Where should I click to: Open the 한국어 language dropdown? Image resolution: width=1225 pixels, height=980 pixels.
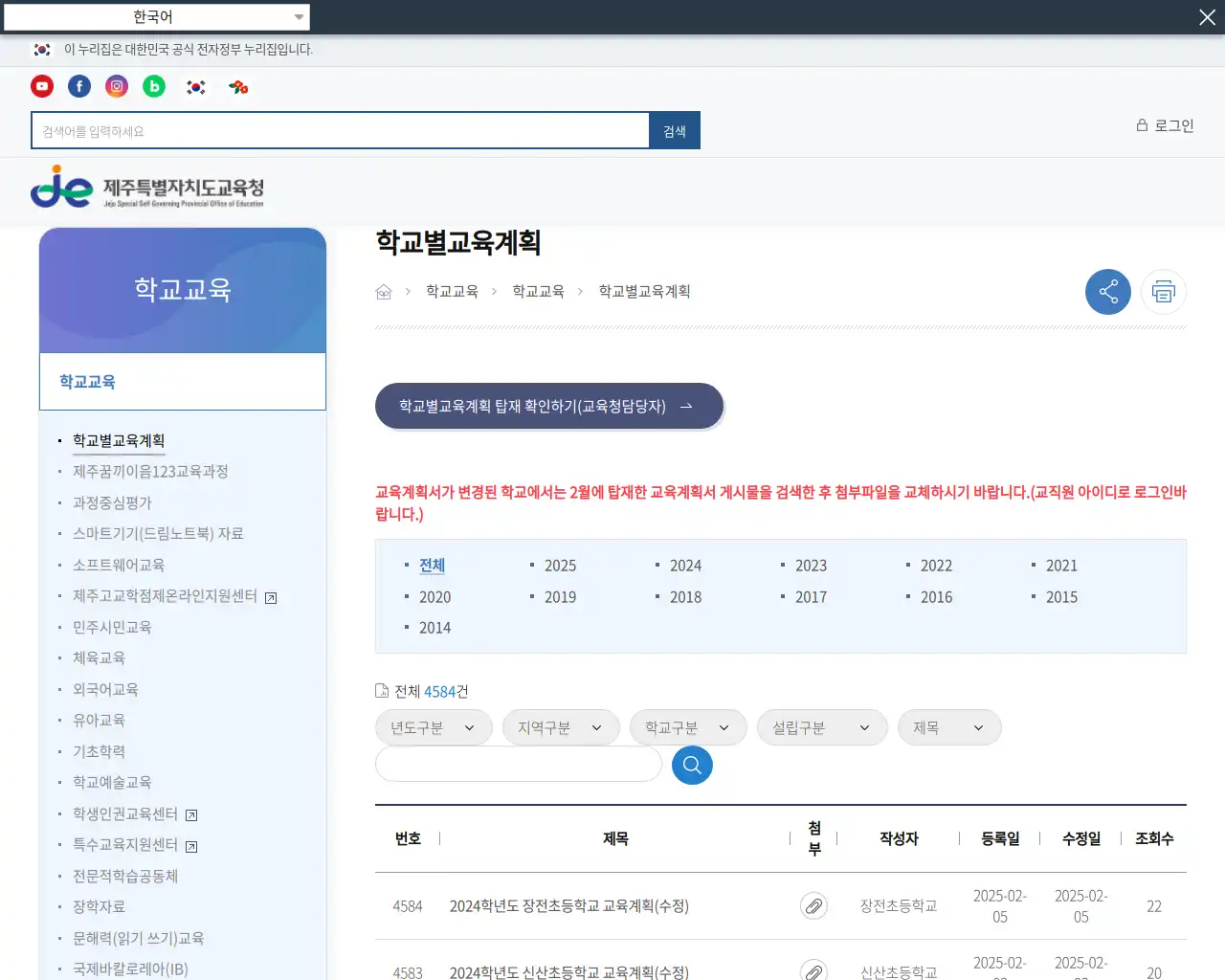156,16
